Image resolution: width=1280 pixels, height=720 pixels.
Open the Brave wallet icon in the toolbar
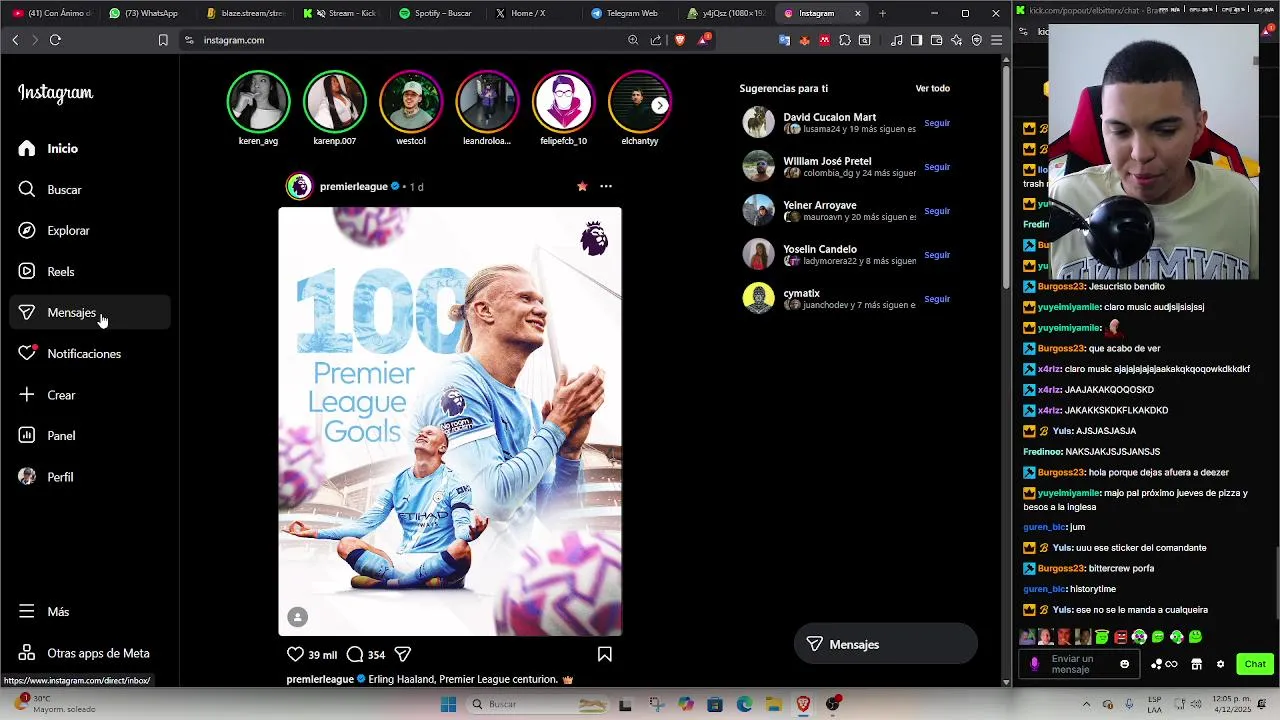936,40
